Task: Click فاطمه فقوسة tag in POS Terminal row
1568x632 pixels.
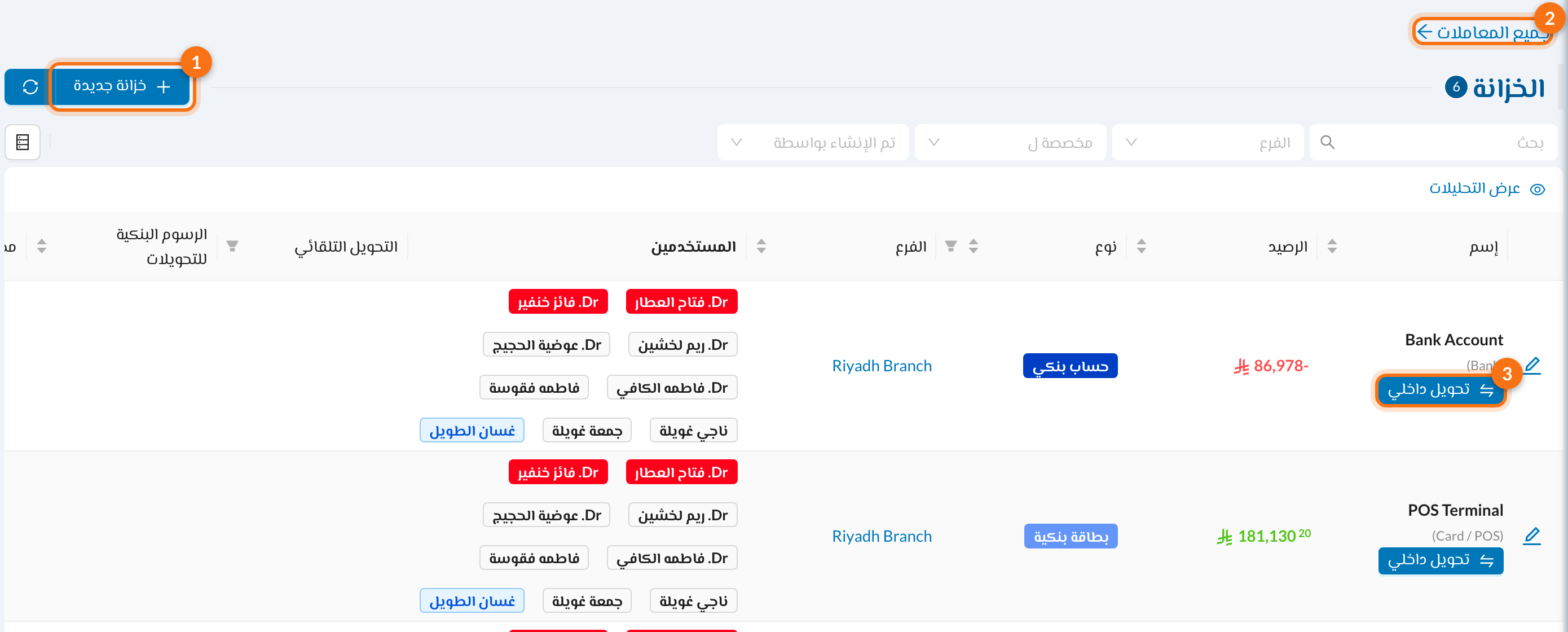Action: click(x=534, y=557)
